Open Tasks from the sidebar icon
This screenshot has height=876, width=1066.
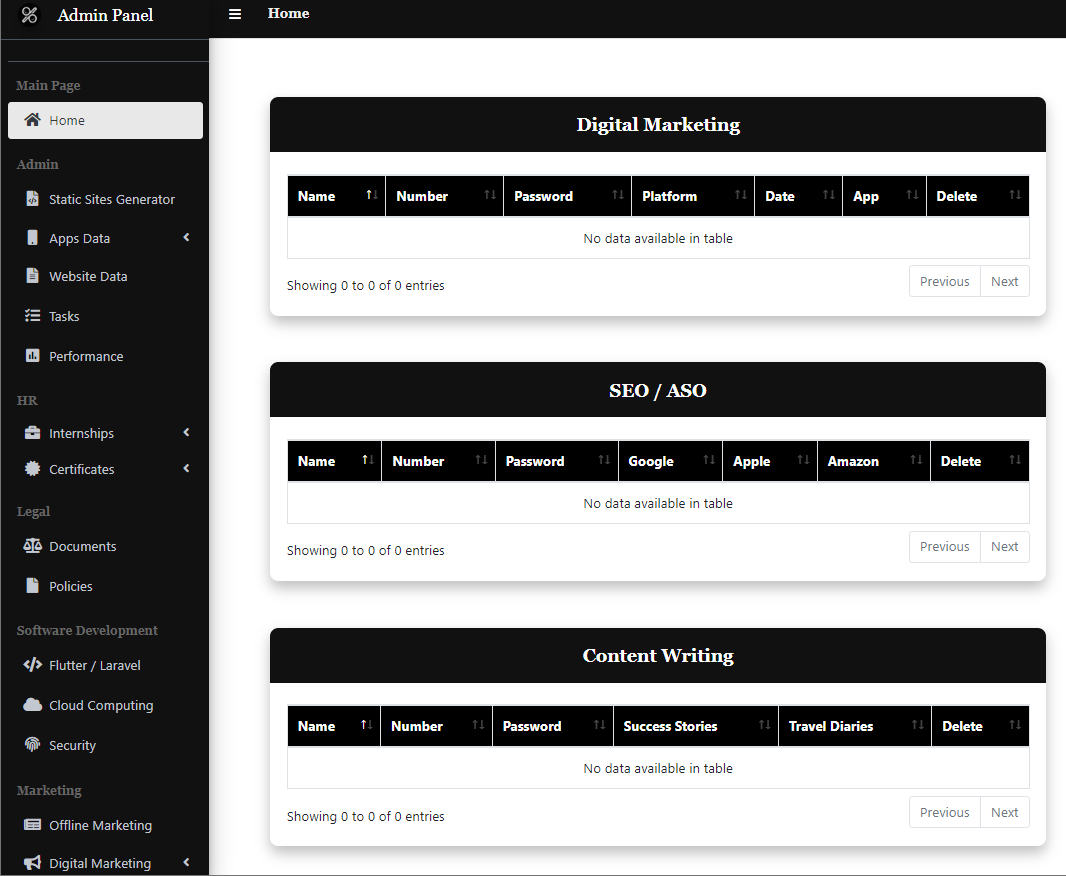[32, 316]
